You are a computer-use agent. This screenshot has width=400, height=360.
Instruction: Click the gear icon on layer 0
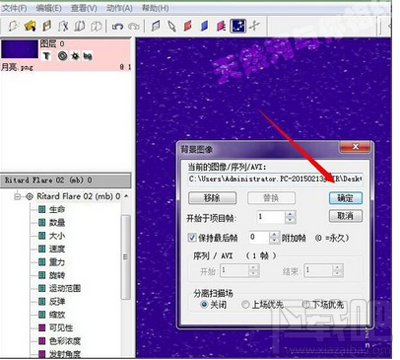(75, 56)
